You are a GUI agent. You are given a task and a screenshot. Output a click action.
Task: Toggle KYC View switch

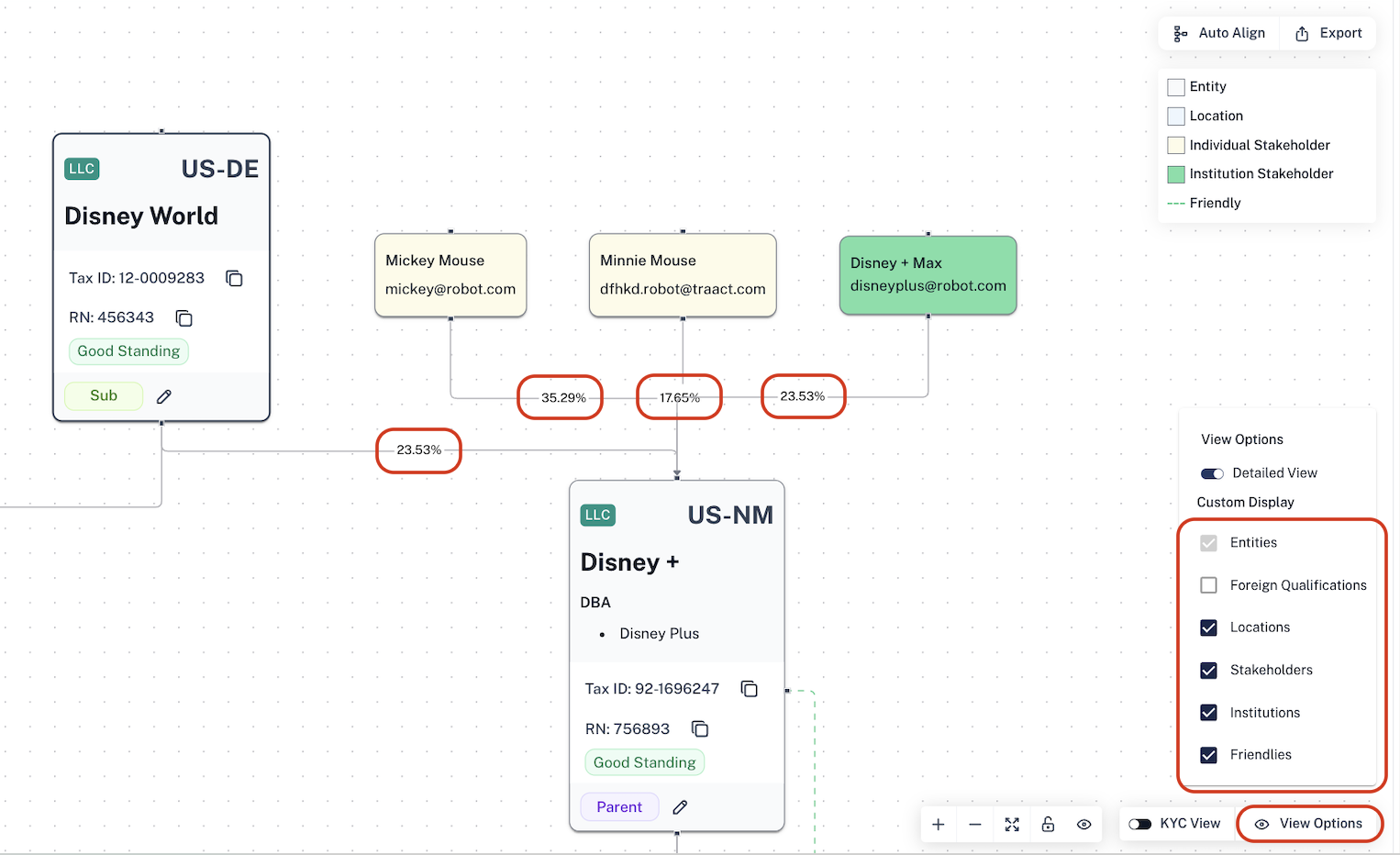1140,824
